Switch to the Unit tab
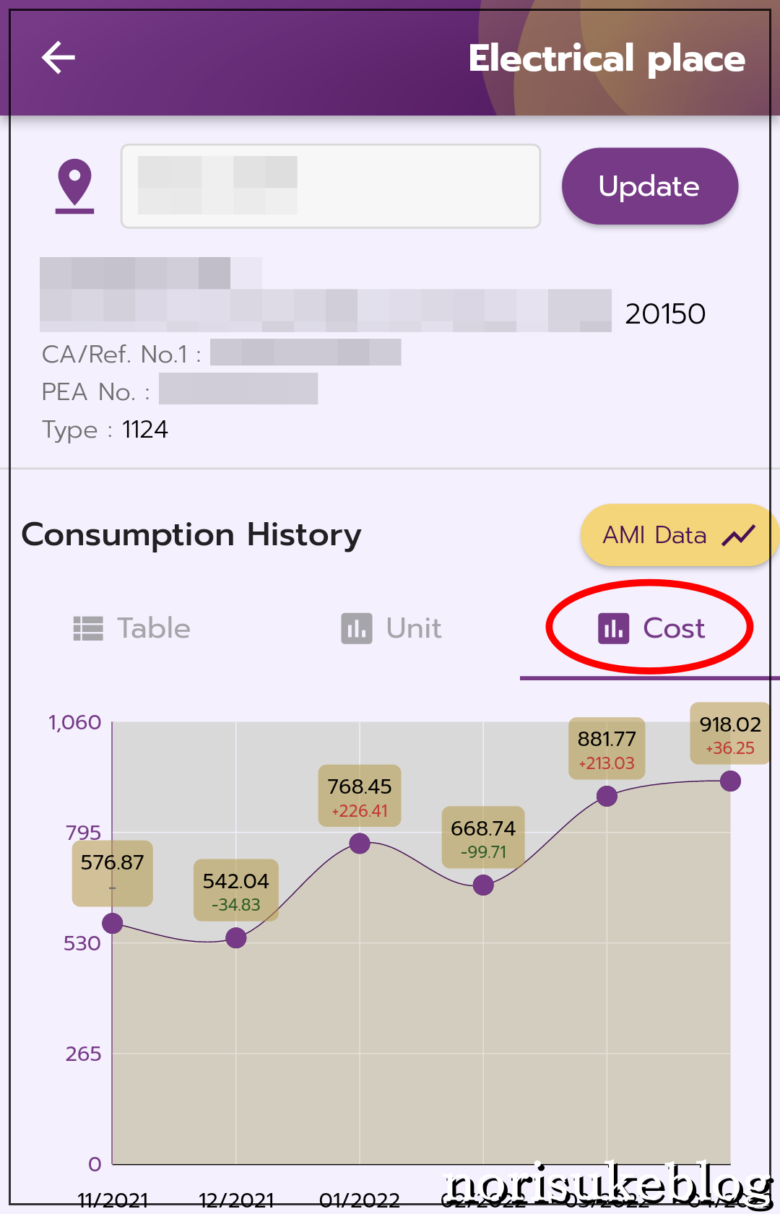This screenshot has width=780, height=1214. coord(391,629)
